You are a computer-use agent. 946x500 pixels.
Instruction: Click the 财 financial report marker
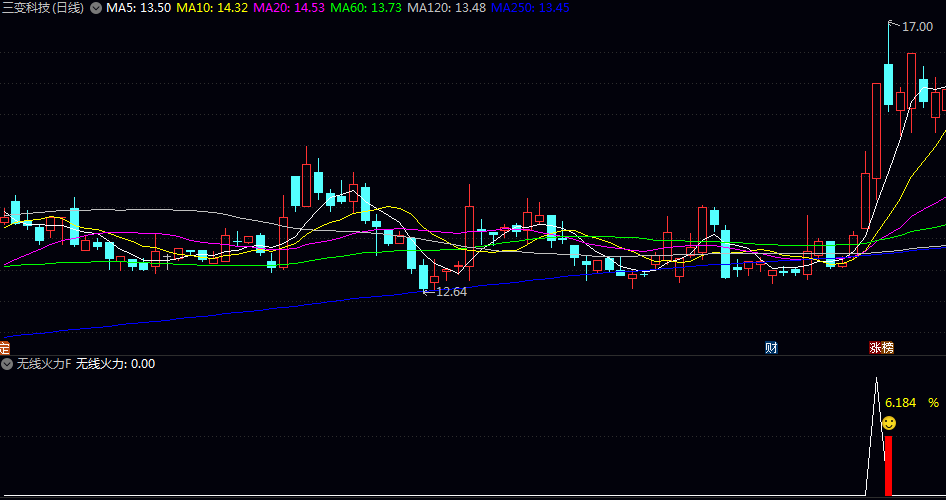771,348
